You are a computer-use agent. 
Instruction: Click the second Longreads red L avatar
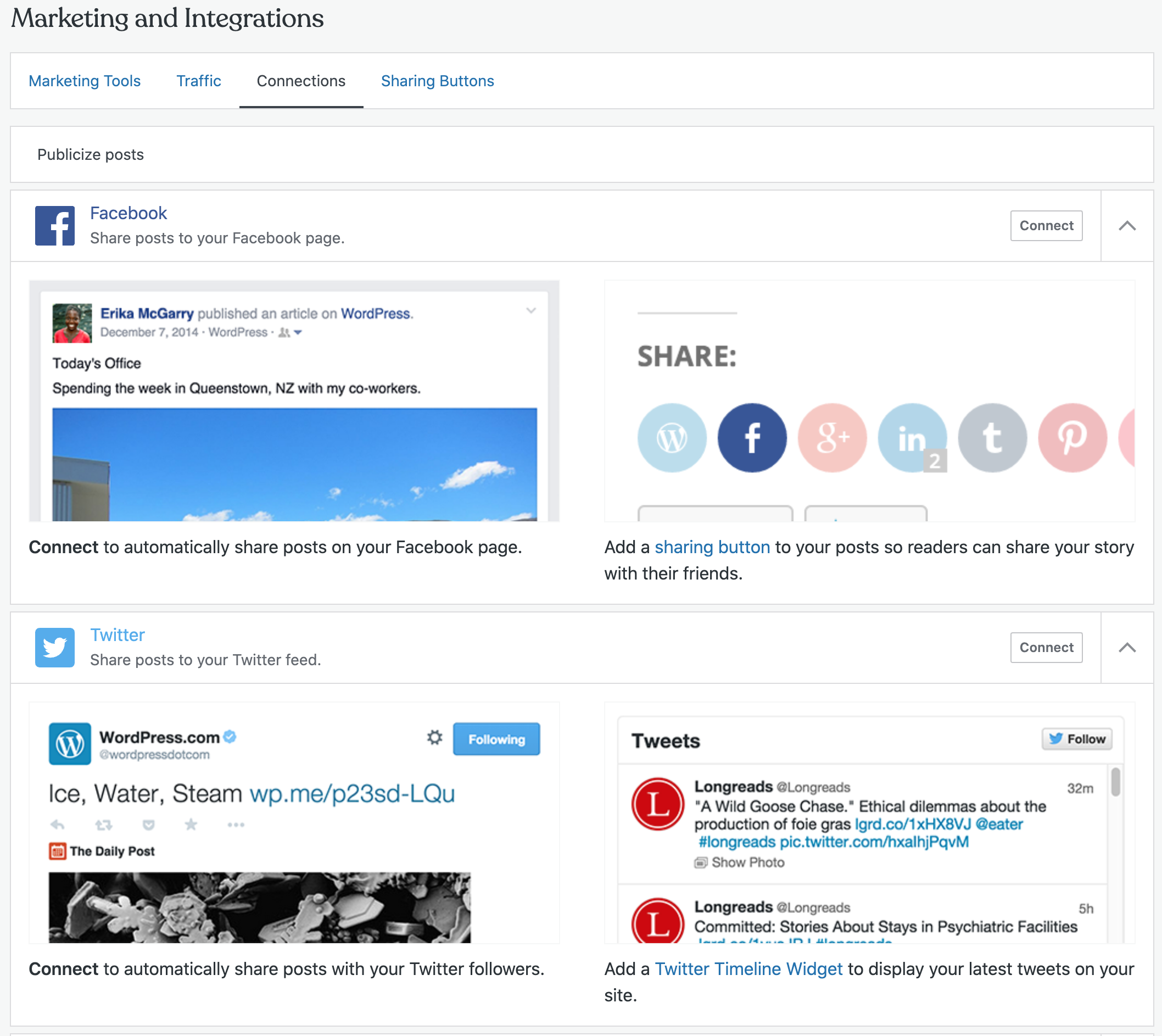click(658, 921)
